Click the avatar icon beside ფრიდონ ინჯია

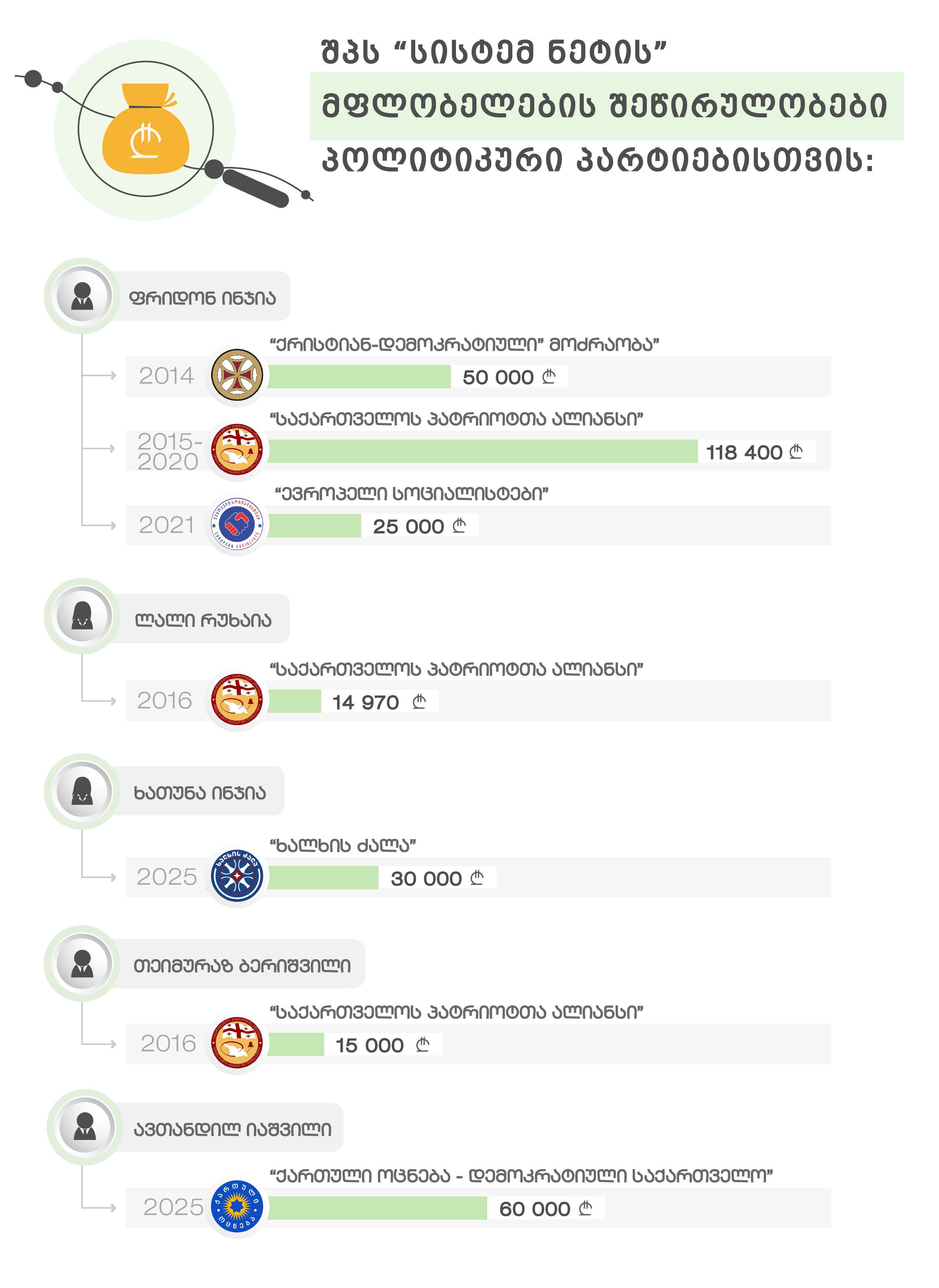[83, 296]
